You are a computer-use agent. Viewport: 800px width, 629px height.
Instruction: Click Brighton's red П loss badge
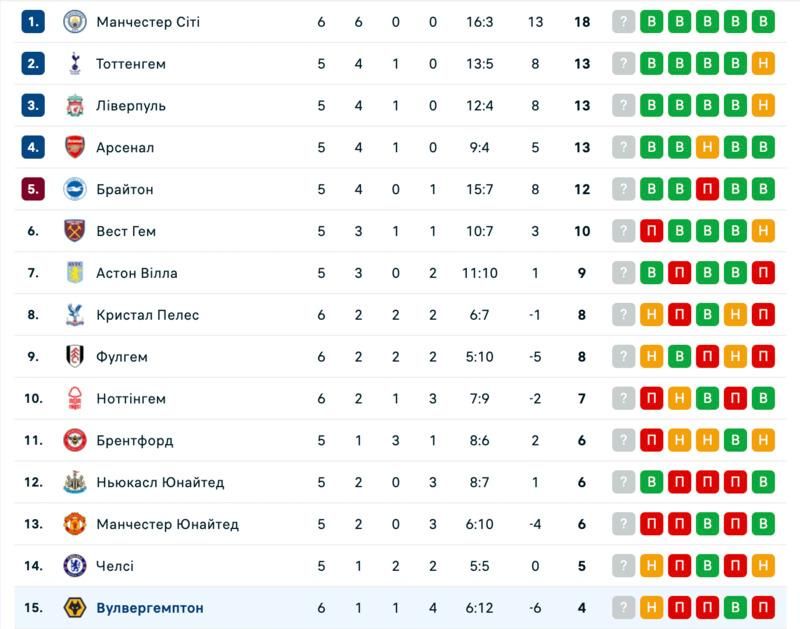708,189
